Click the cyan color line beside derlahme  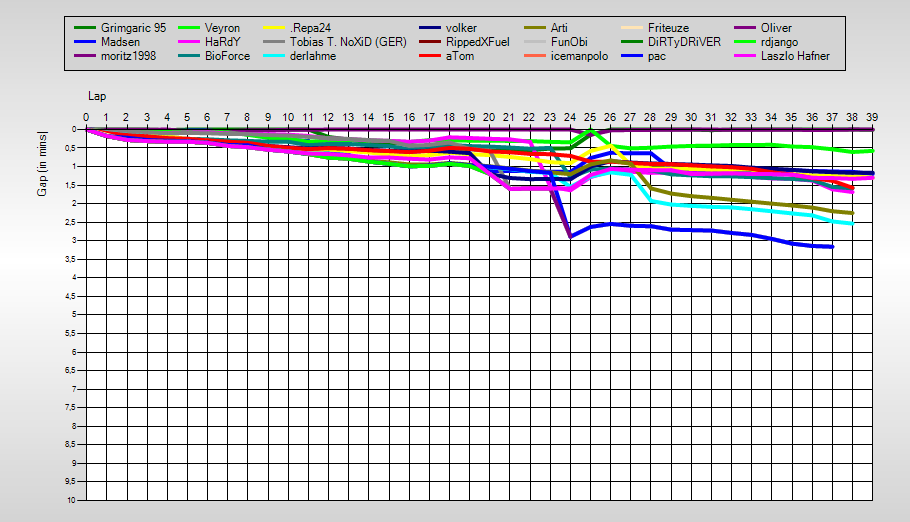point(274,56)
